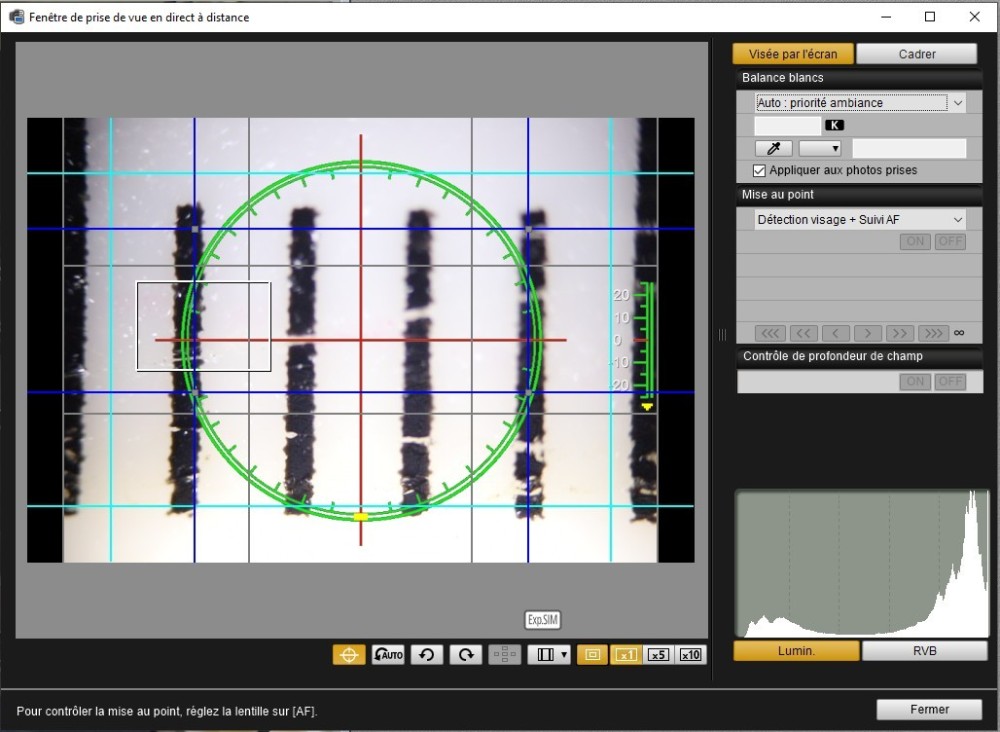Click the <<< focus adjustment button
Image resolution: width=1000 pixels, height=732 pixels.
(x=770, y=333)
